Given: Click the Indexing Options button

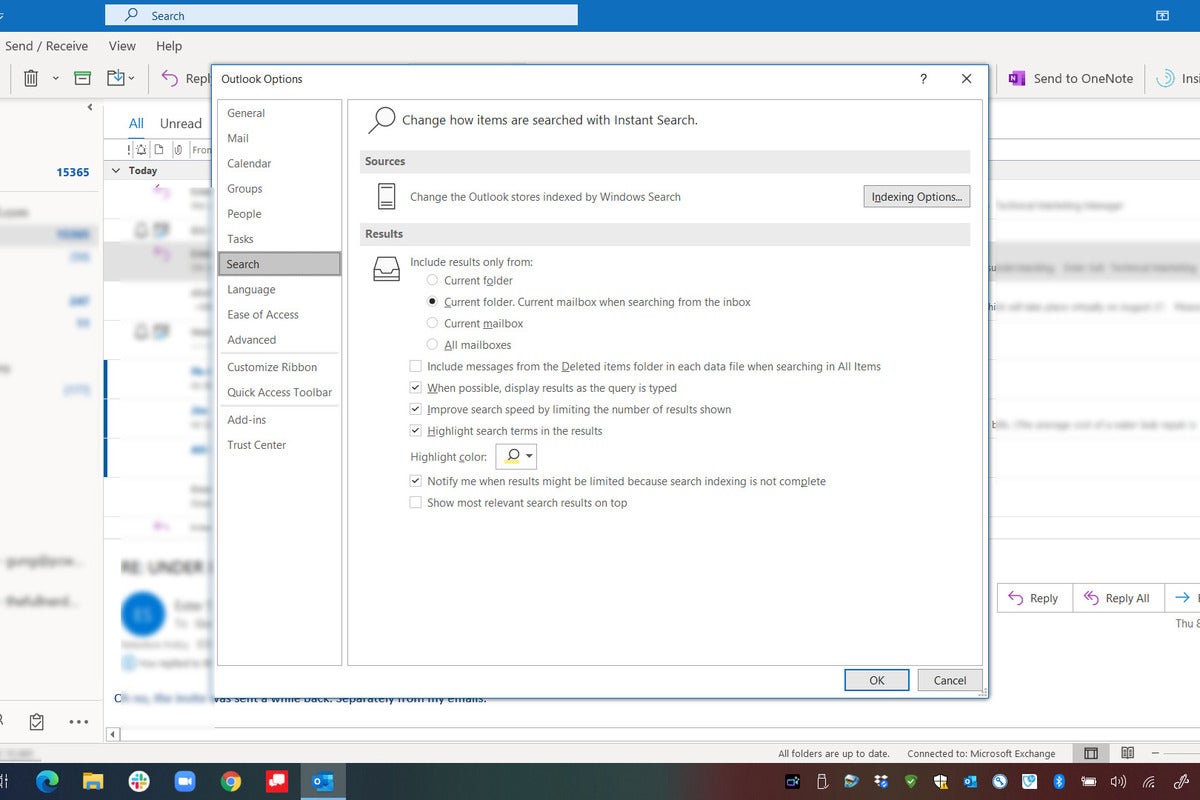Looking at the screenshot, I should [x=916, y=197].
